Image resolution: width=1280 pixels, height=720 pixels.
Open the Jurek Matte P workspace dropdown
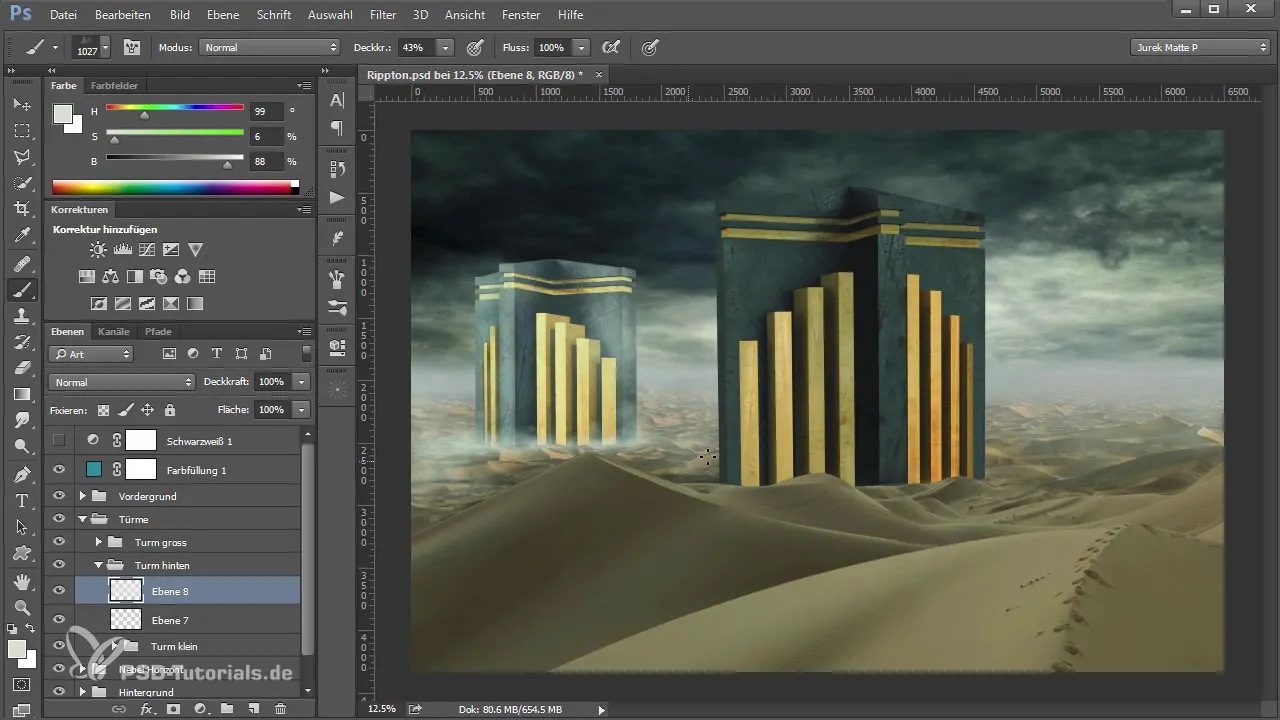(x=1200, y=47)
